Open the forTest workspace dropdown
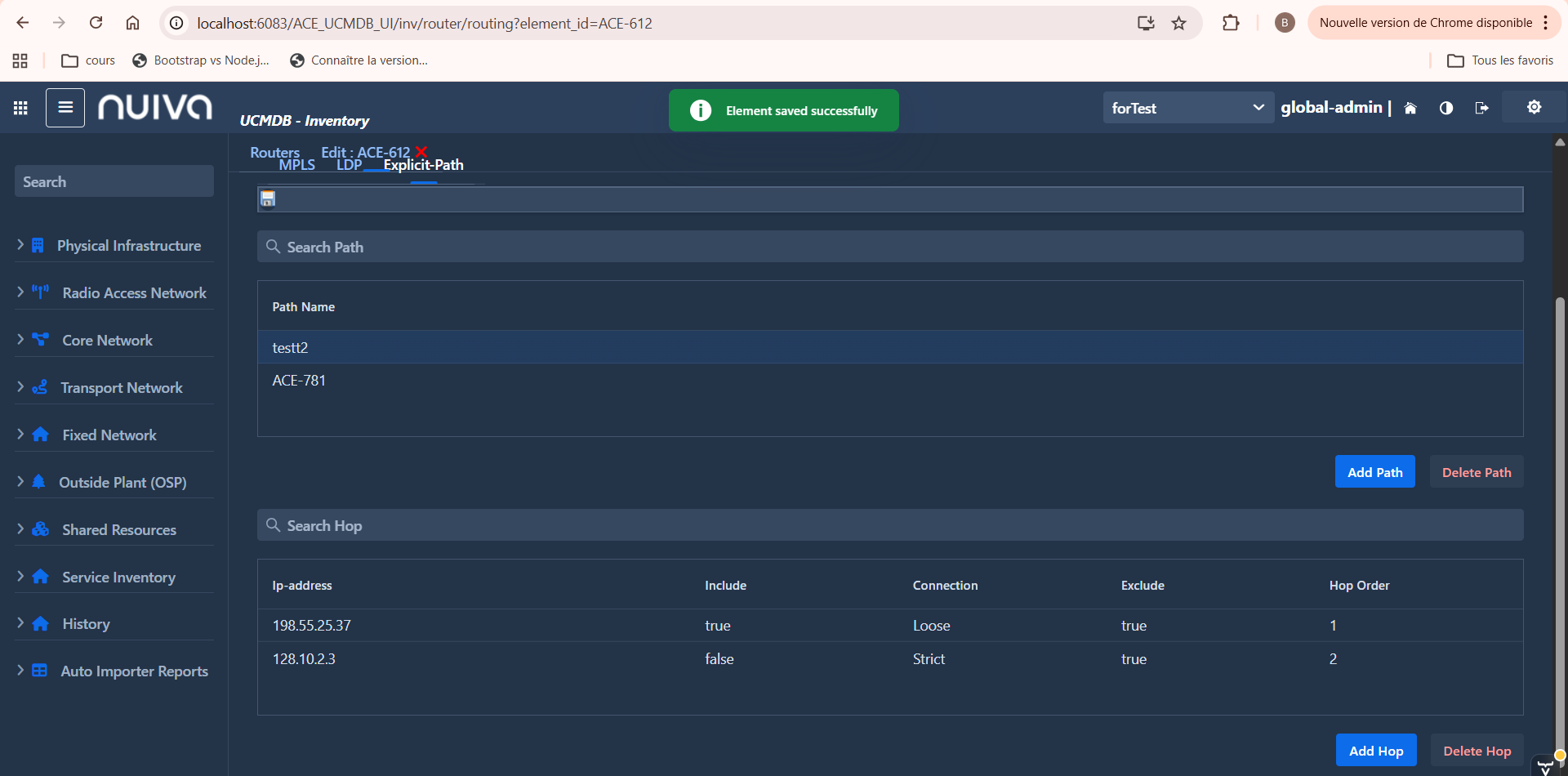Screen dimensions: 1568x776 pos(1187,108)
